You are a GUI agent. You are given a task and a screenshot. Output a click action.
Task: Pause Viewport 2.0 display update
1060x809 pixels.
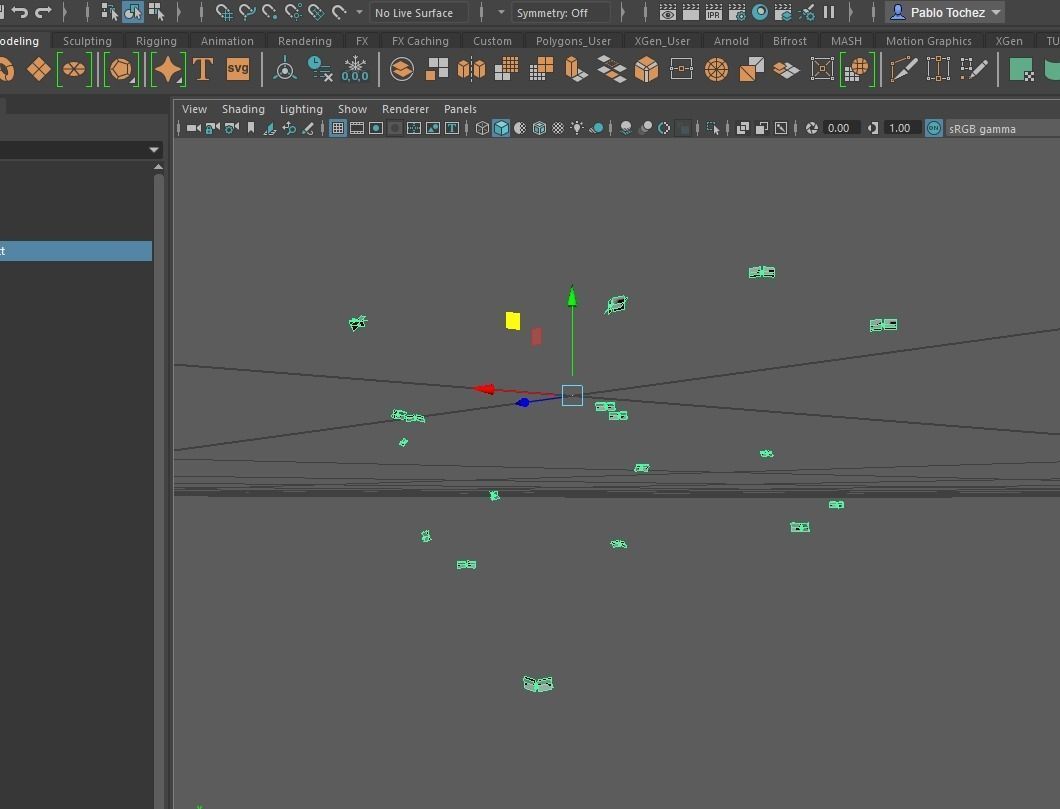[829, 12]
